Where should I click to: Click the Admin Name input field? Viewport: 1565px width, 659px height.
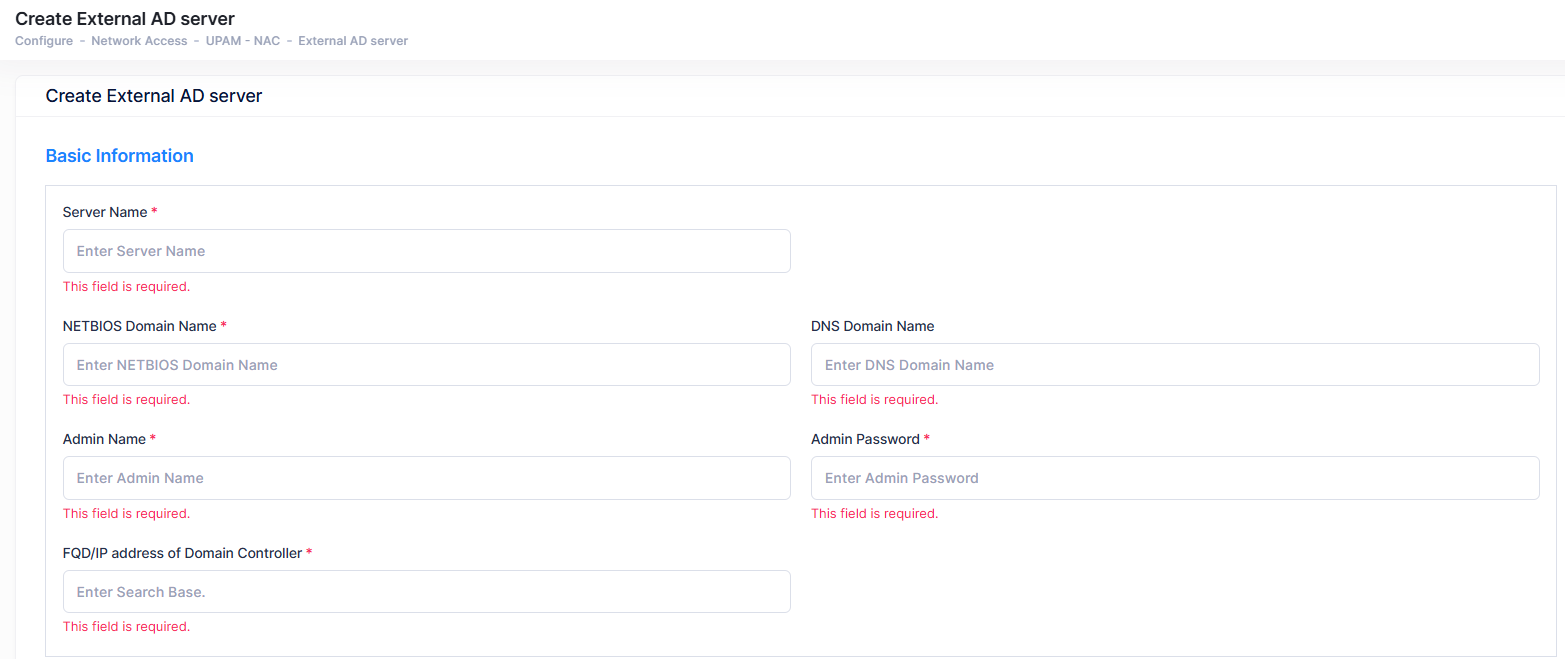[426, 478]
